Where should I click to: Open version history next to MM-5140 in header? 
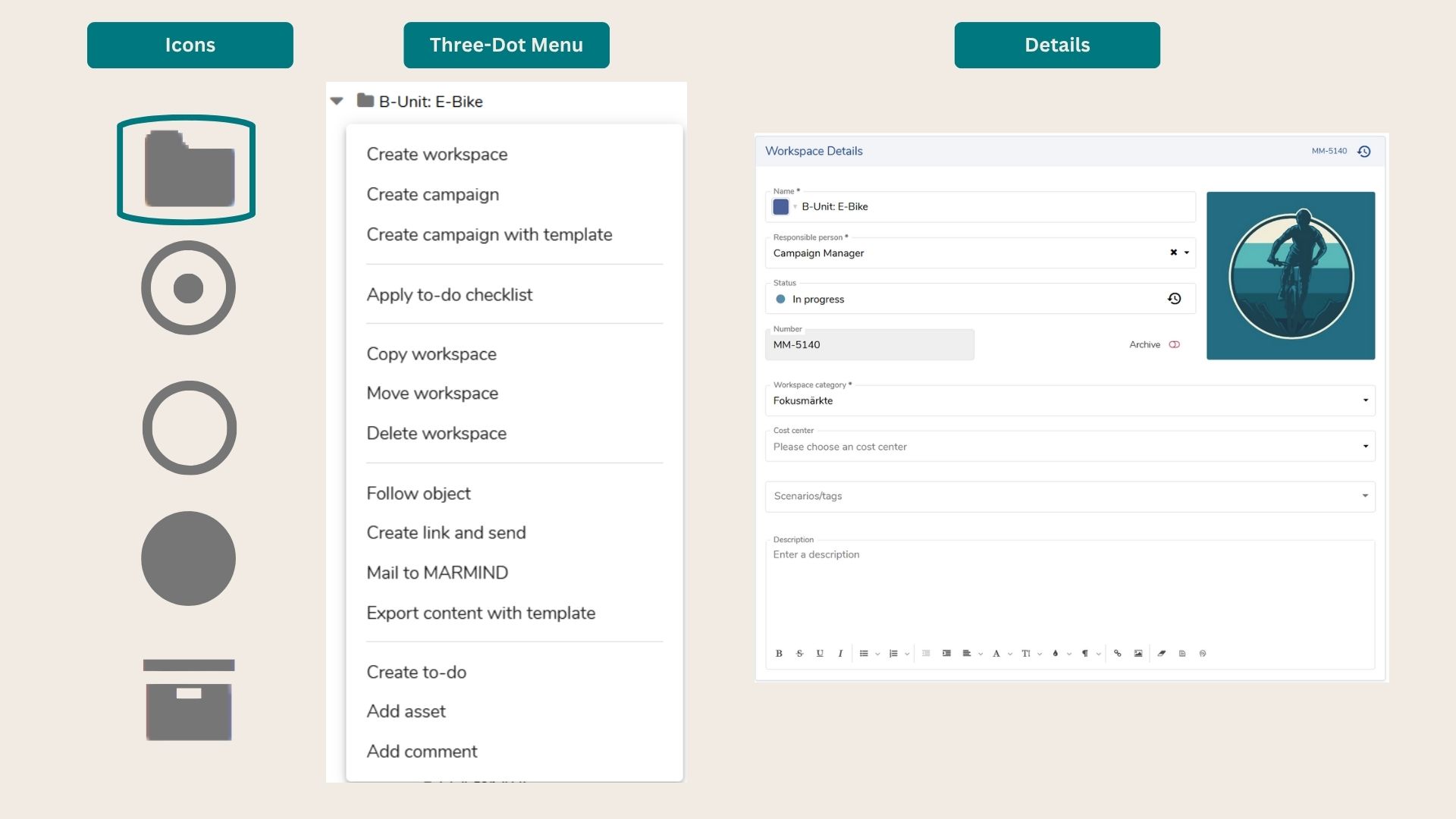(1364, 151)
